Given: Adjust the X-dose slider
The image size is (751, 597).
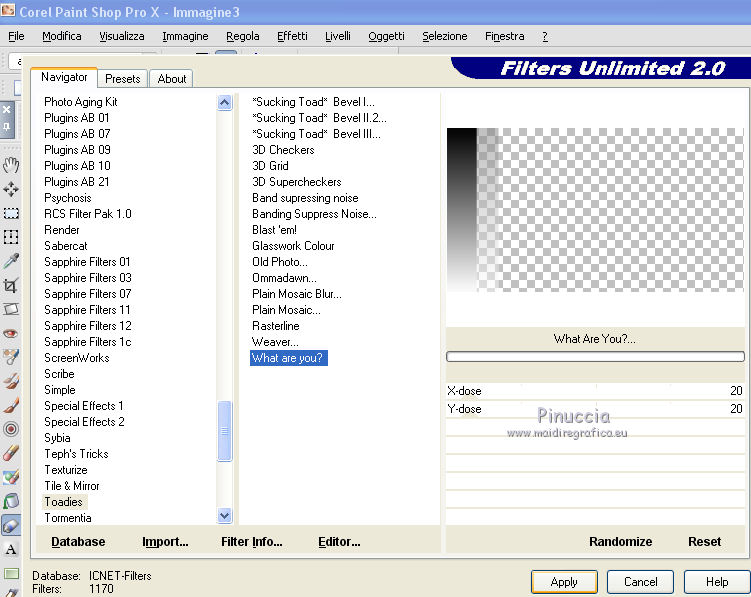Looking at the screenshot, I should click(594, 390).
